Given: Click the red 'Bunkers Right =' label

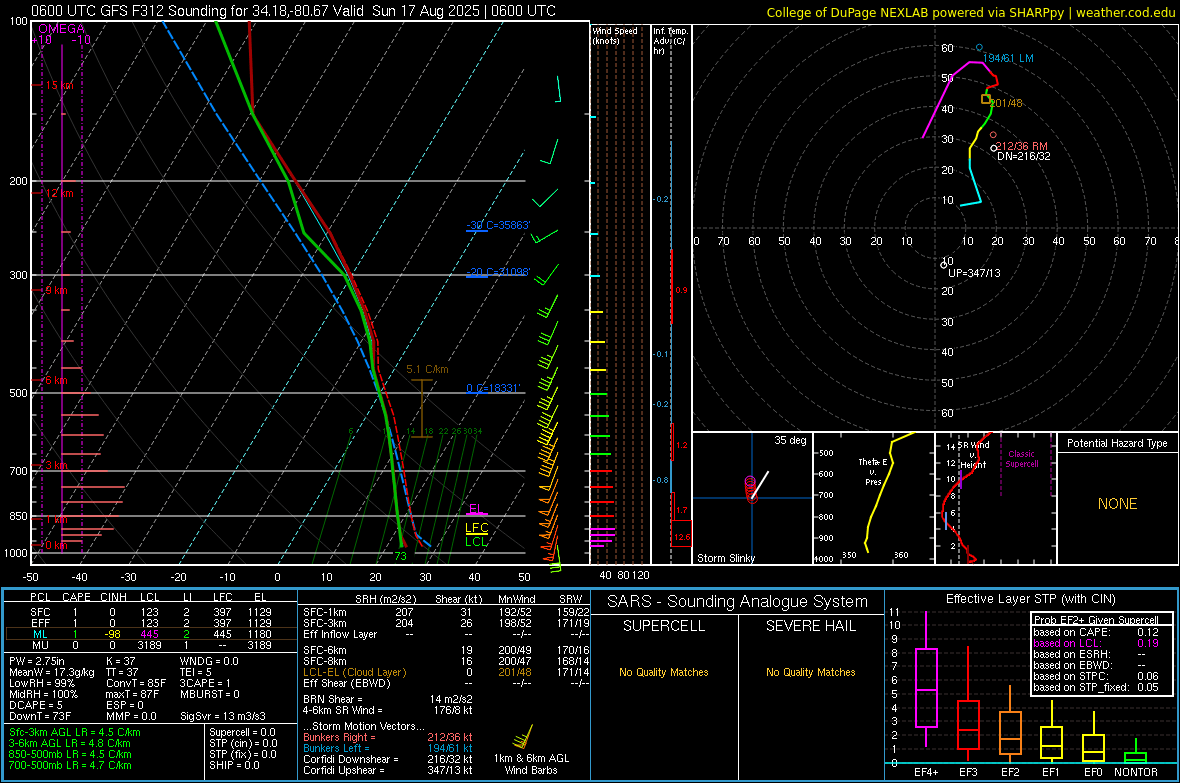Looking at the screenshot, I should click(339, 737).
